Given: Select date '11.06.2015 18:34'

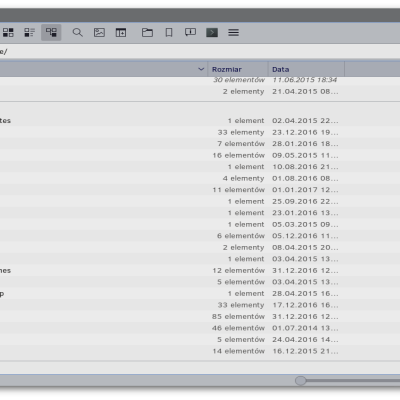Looking at the screenshot, I should coord(305,80).
